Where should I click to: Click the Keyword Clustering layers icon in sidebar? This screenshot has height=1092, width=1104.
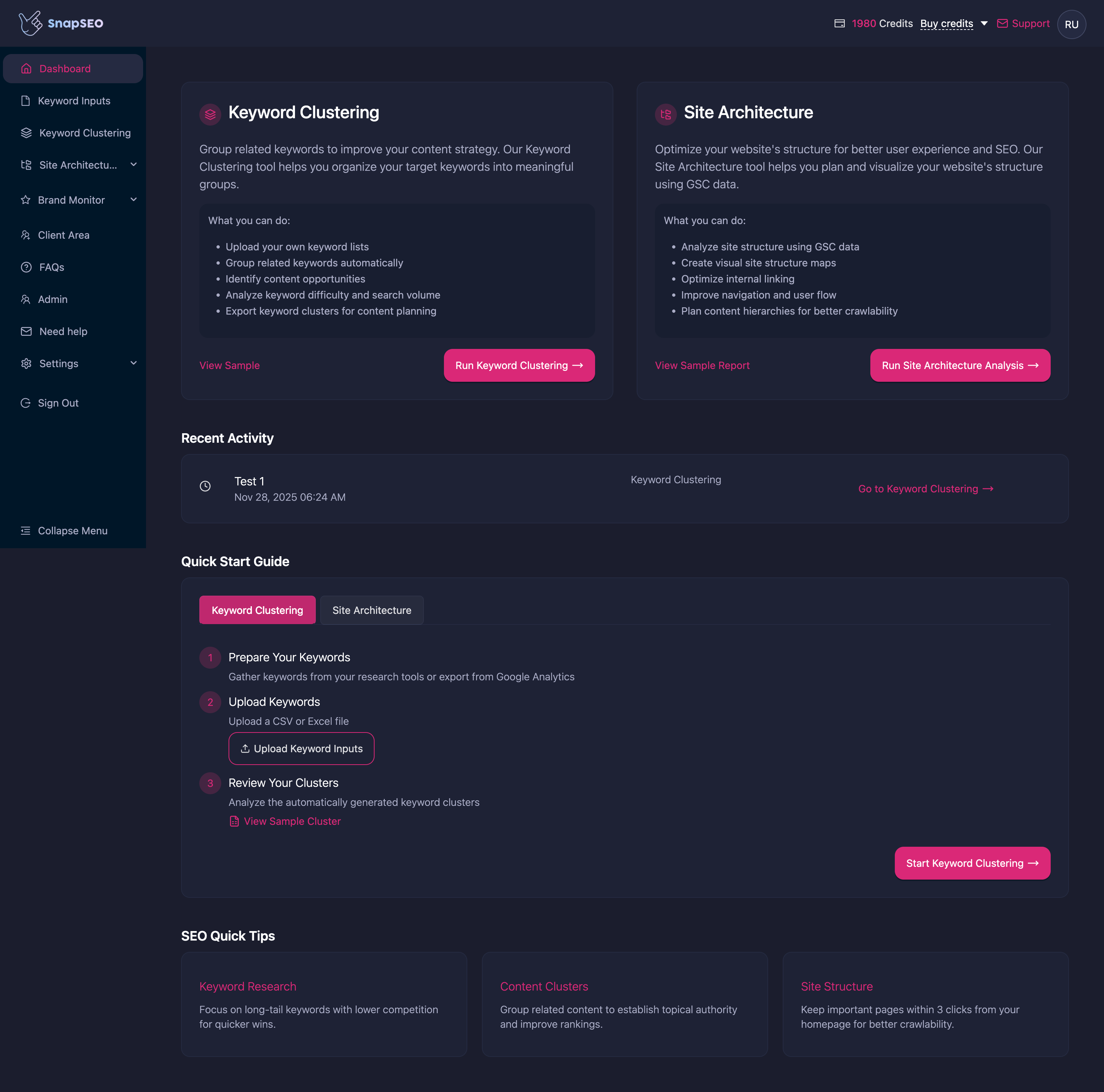(x=26, y=132)
